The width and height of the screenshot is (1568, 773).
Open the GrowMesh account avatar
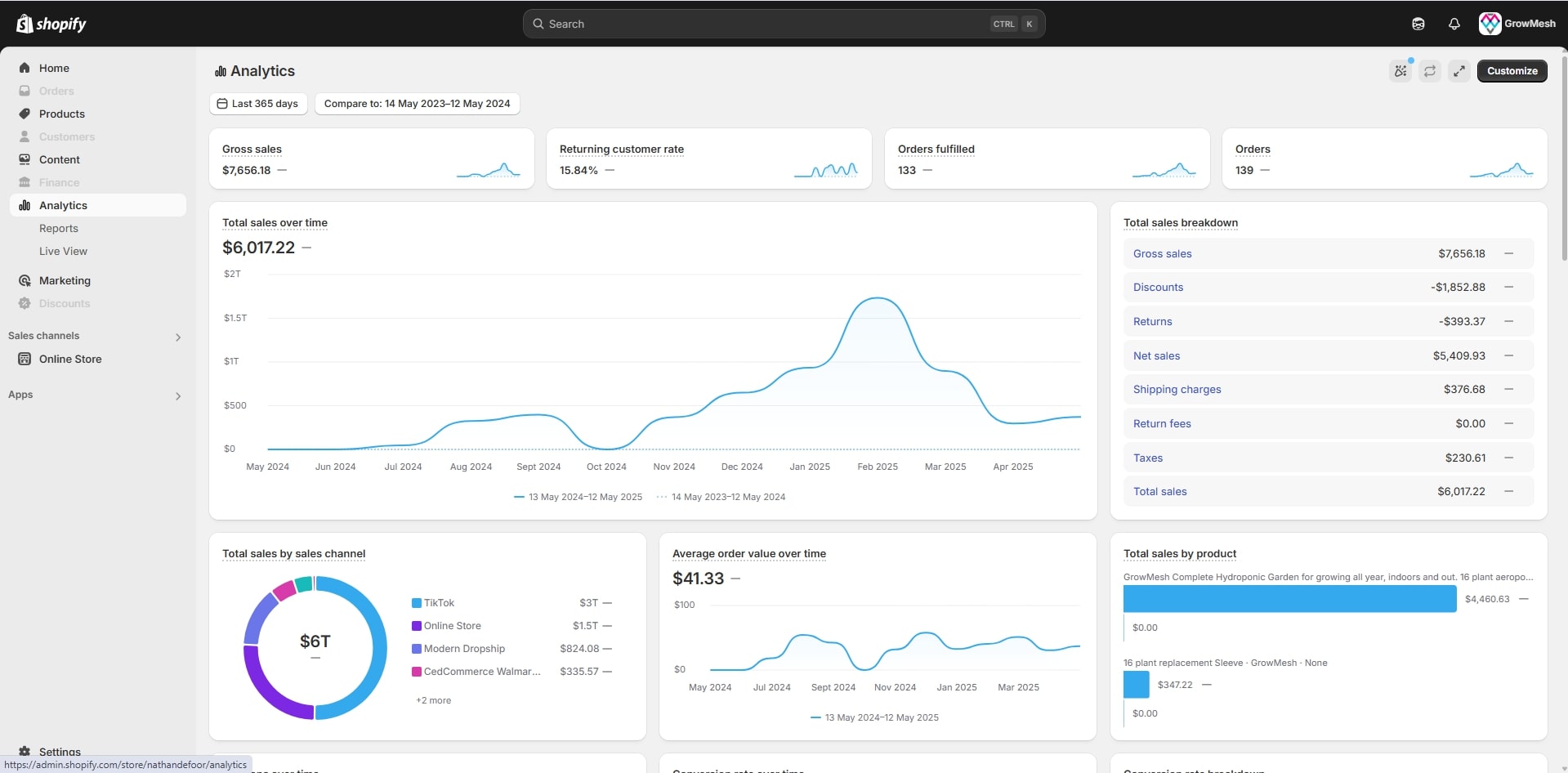[x=1490, y=24]
